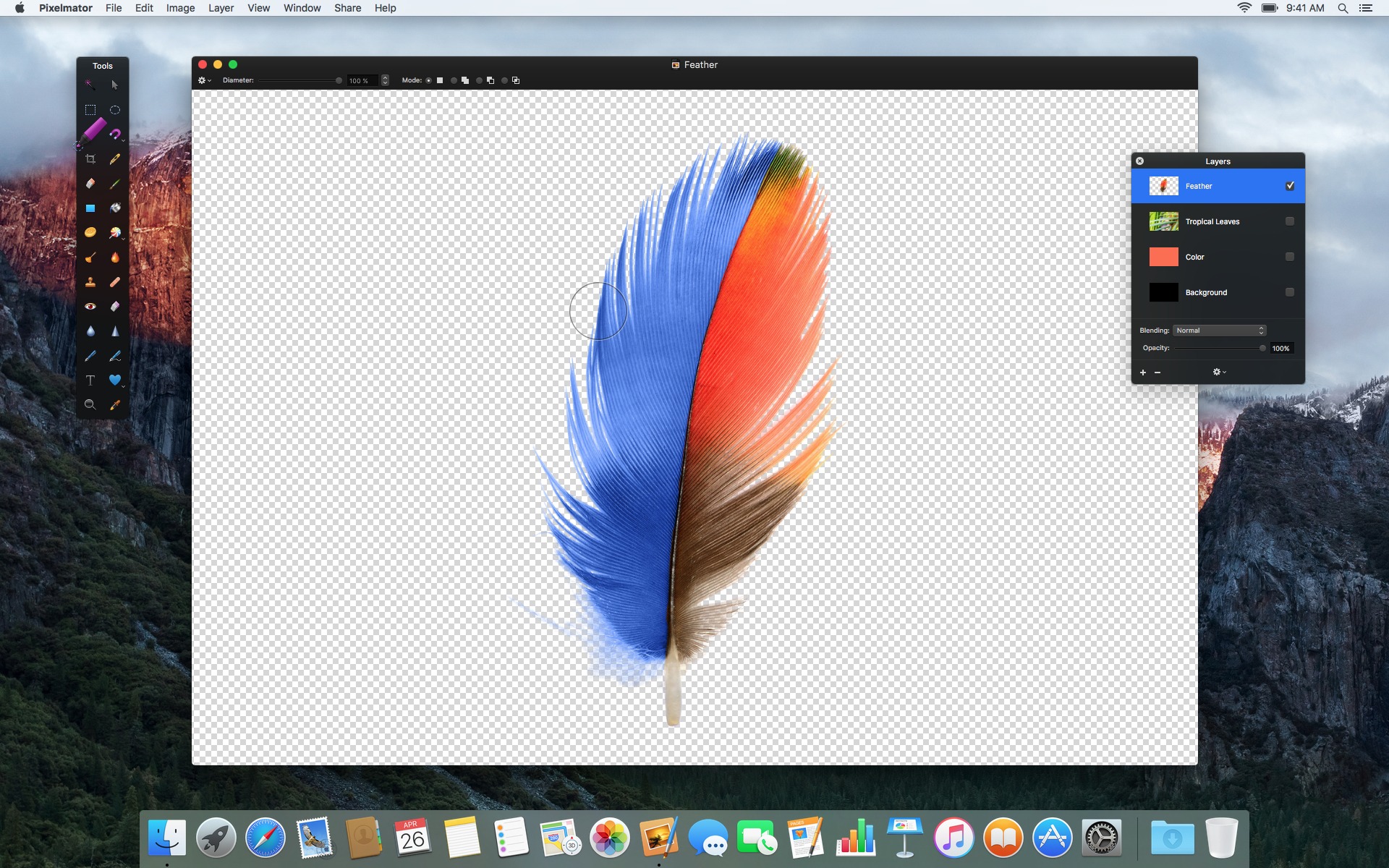Select the Pen tool
The image size is (1389, 868).
[91, 355]
